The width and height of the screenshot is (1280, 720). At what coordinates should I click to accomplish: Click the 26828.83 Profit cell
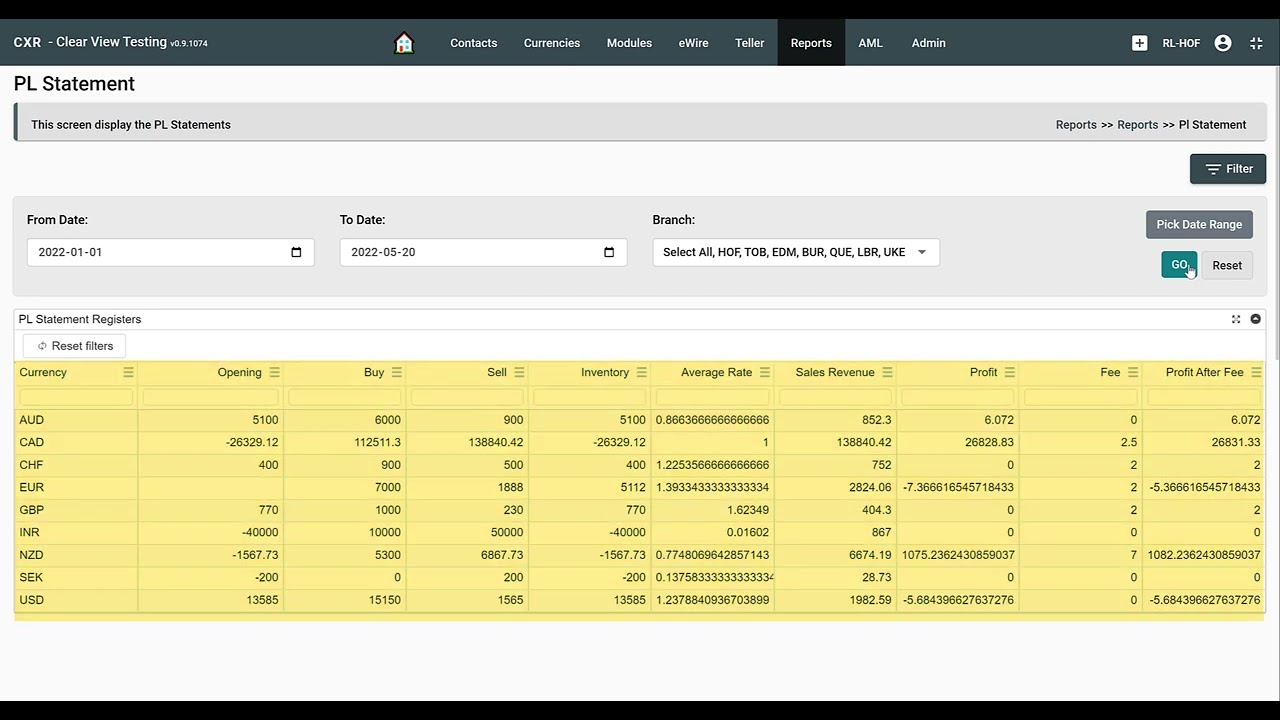[x=957, y=442]
